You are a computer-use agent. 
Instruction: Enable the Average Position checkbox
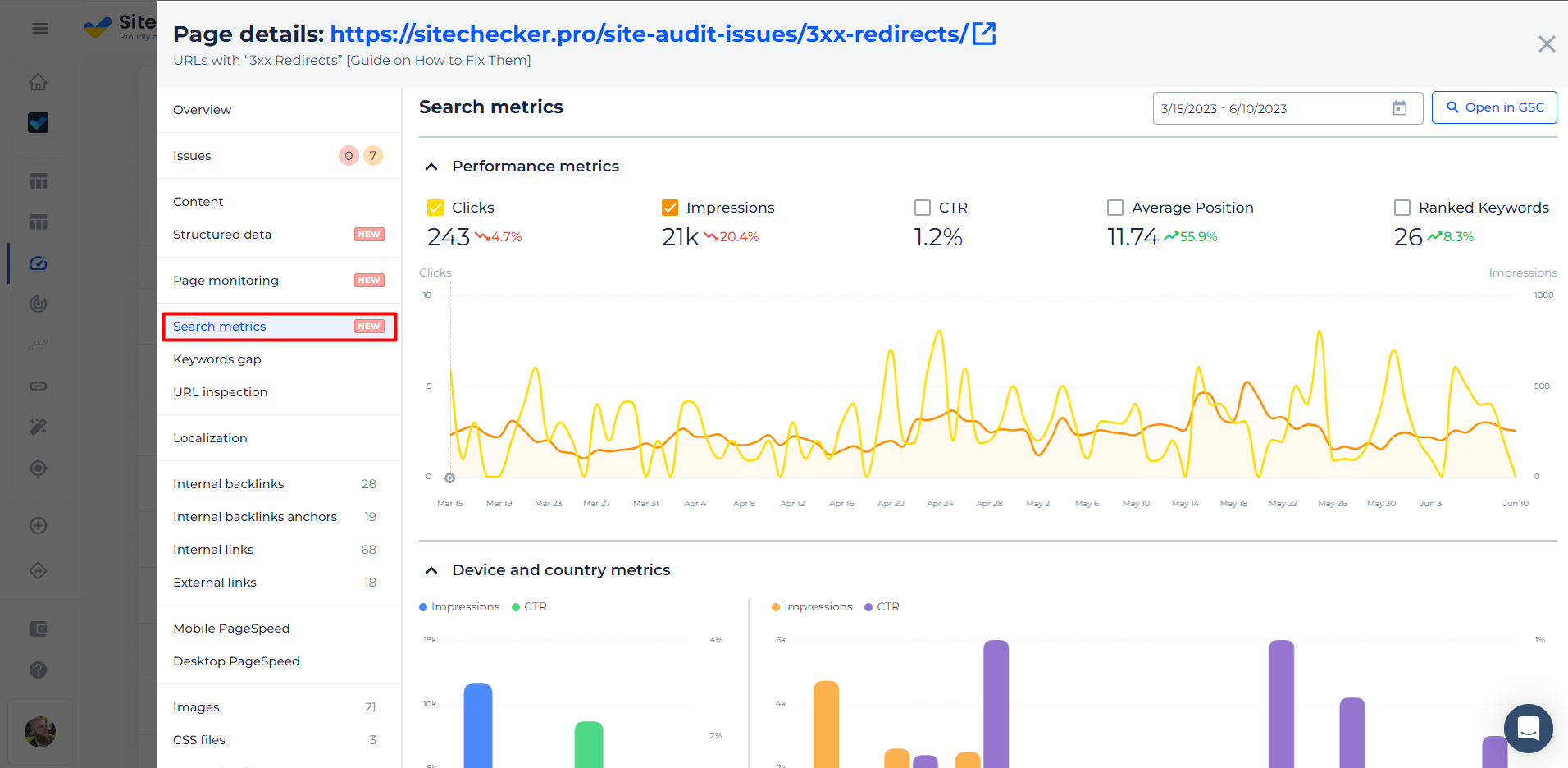[x=1115, y=208]
